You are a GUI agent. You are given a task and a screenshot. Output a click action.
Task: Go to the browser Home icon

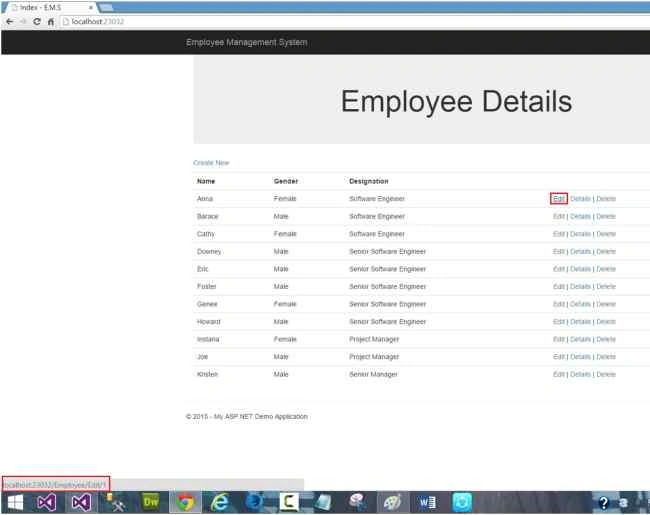(51, 22)
